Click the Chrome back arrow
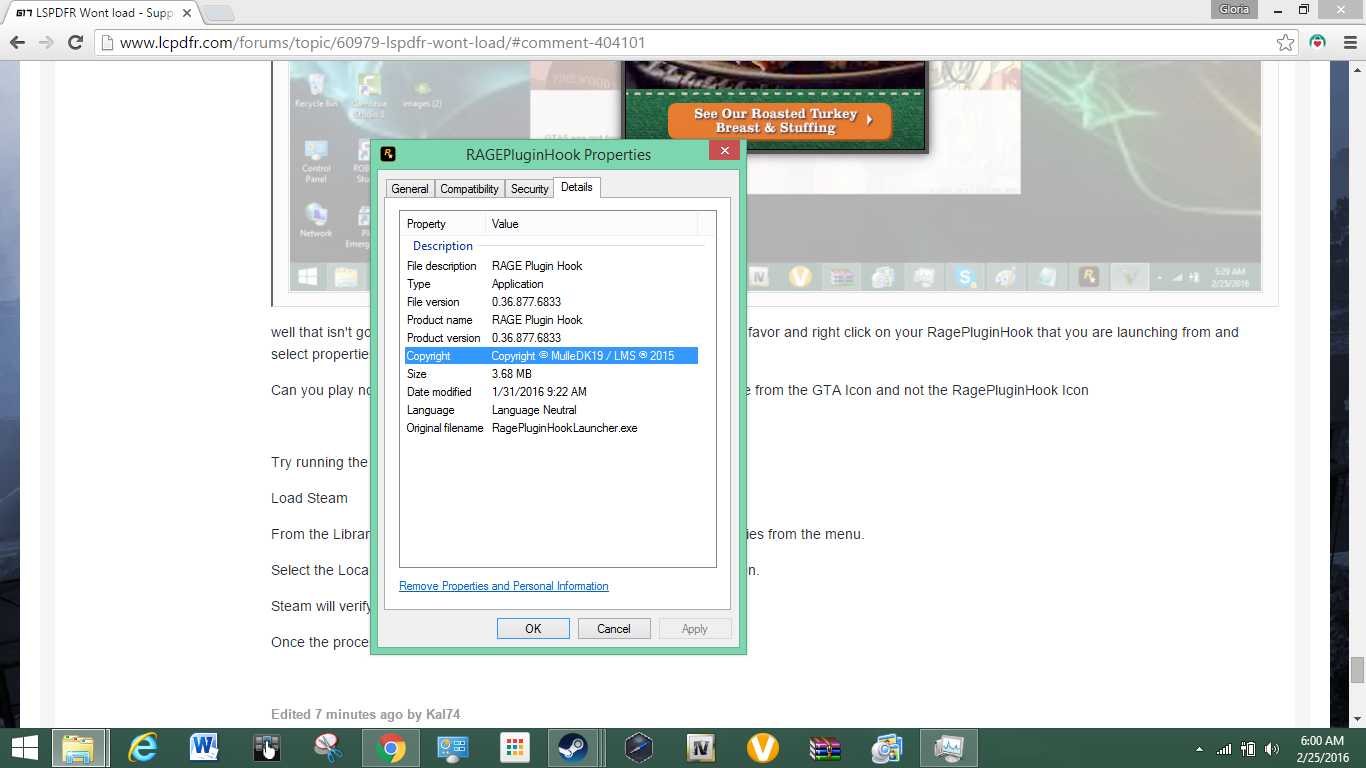 (17, 43)
